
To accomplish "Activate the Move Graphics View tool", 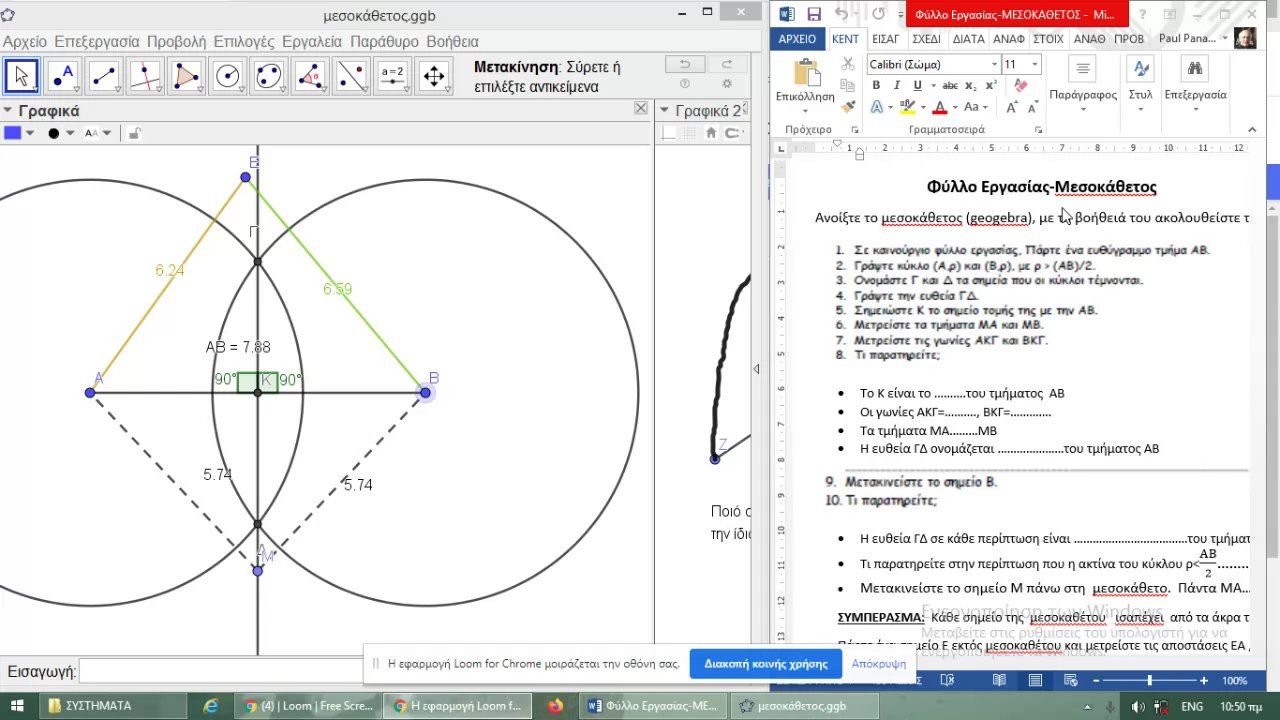I will (433, 76).
